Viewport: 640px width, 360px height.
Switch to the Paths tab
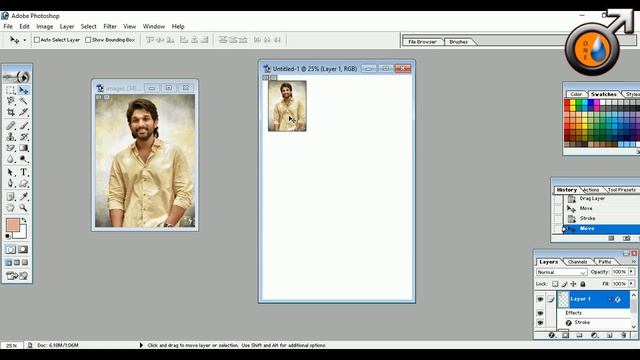pyautogui.click(x=604, y=262)
